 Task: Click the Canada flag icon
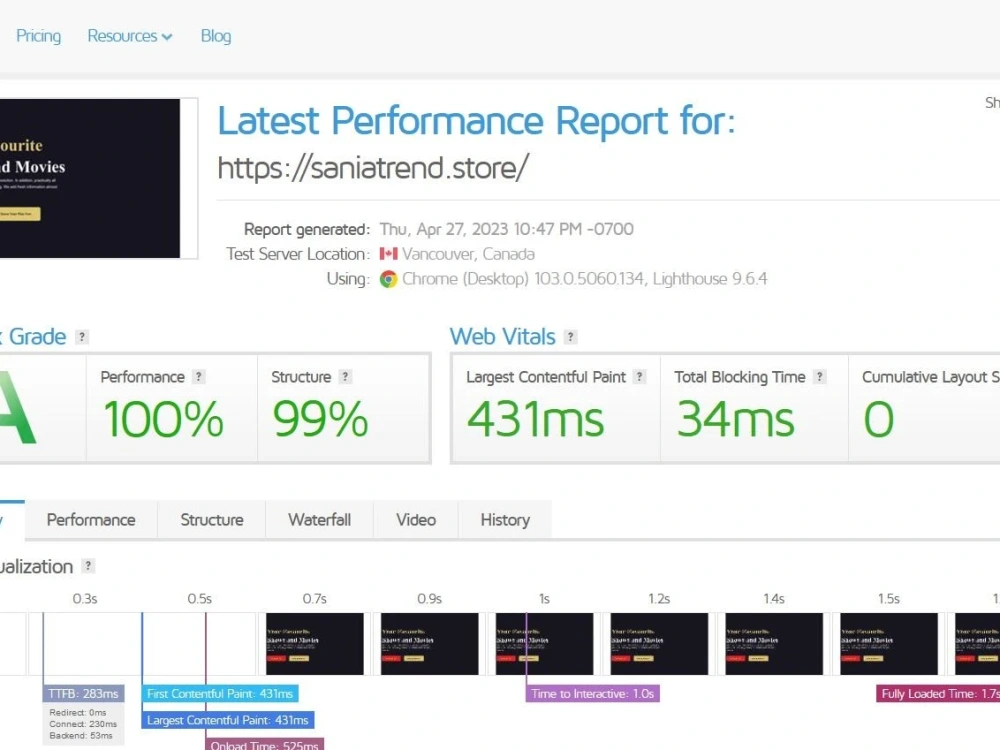pos(388,254)
